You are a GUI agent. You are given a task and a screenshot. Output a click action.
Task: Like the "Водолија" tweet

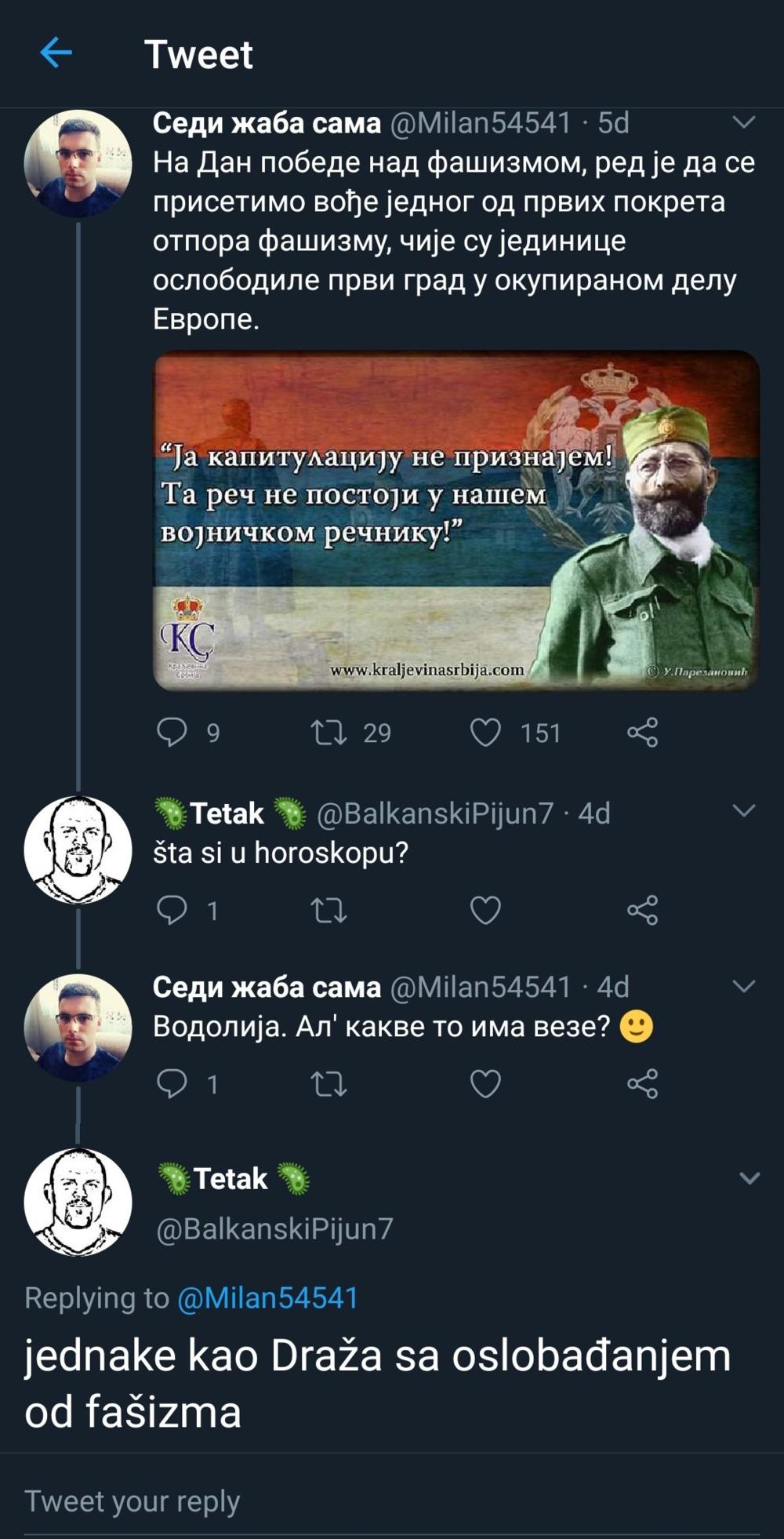tap(485, 1083)
